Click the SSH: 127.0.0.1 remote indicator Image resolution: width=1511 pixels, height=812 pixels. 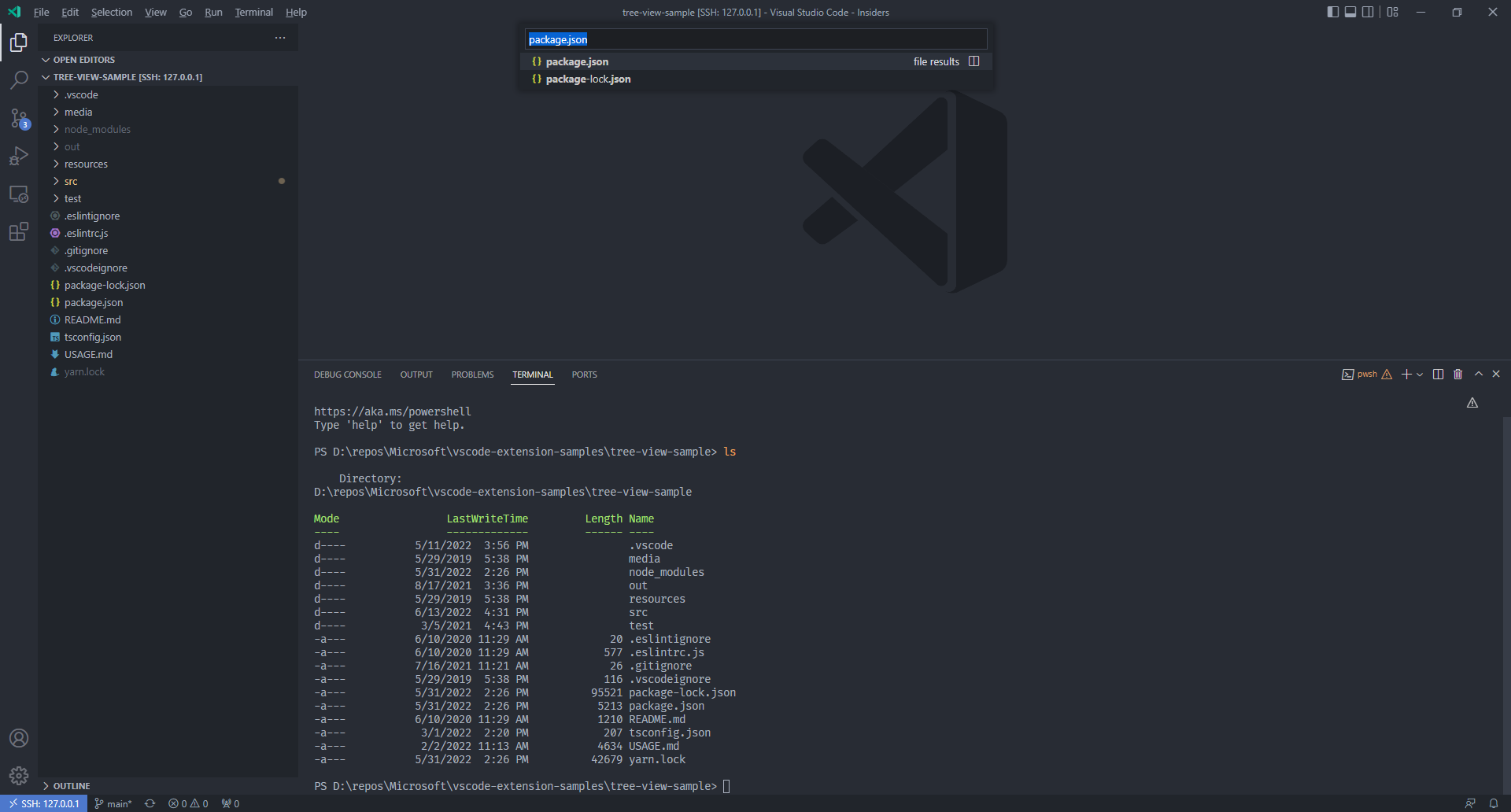(x=43, y=803)
